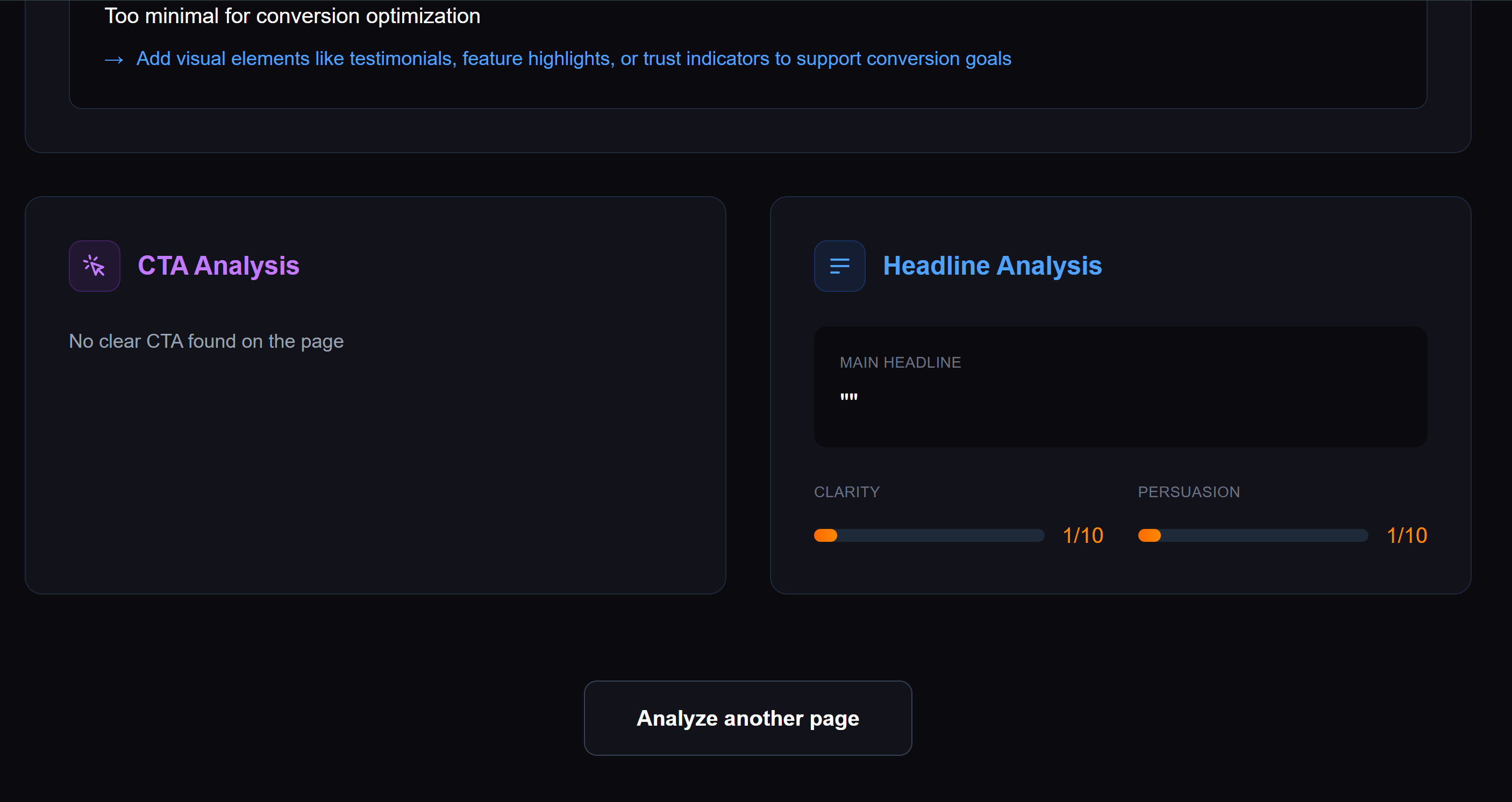The width and height of the screenshot is (1512, 802).
Task: Click the Persuasion 1/10 score label
Action: point(1407,535)
